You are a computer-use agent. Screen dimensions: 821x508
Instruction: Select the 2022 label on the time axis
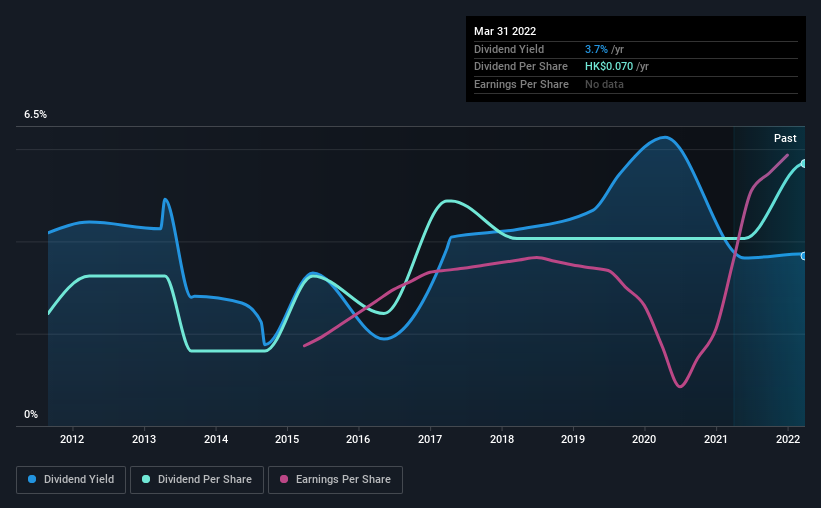coord(787,439)
